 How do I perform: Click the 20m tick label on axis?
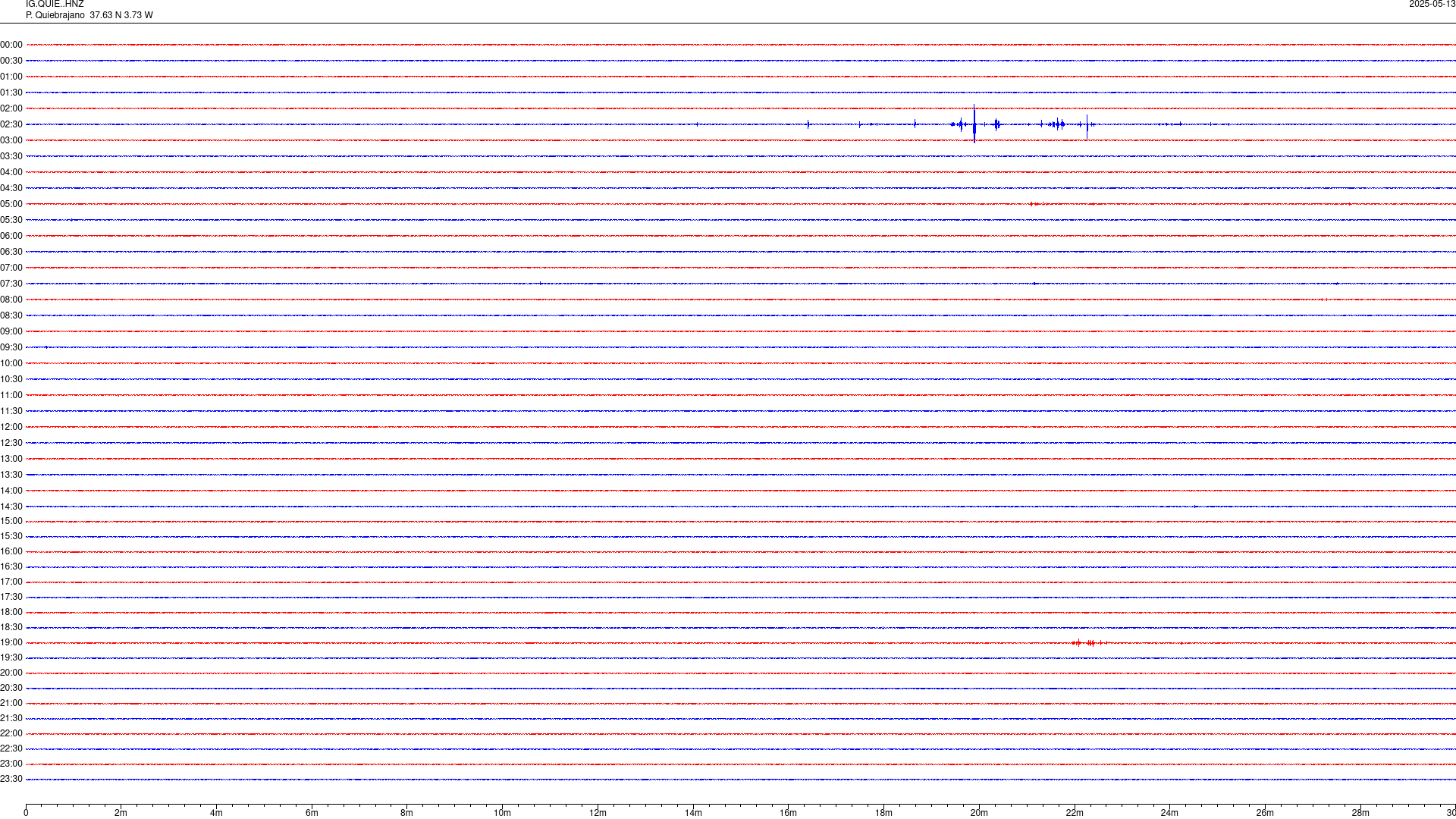point(979,813)
